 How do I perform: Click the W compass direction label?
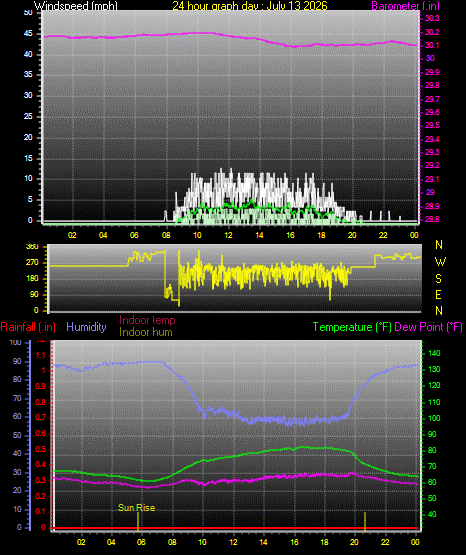[440, 262]
